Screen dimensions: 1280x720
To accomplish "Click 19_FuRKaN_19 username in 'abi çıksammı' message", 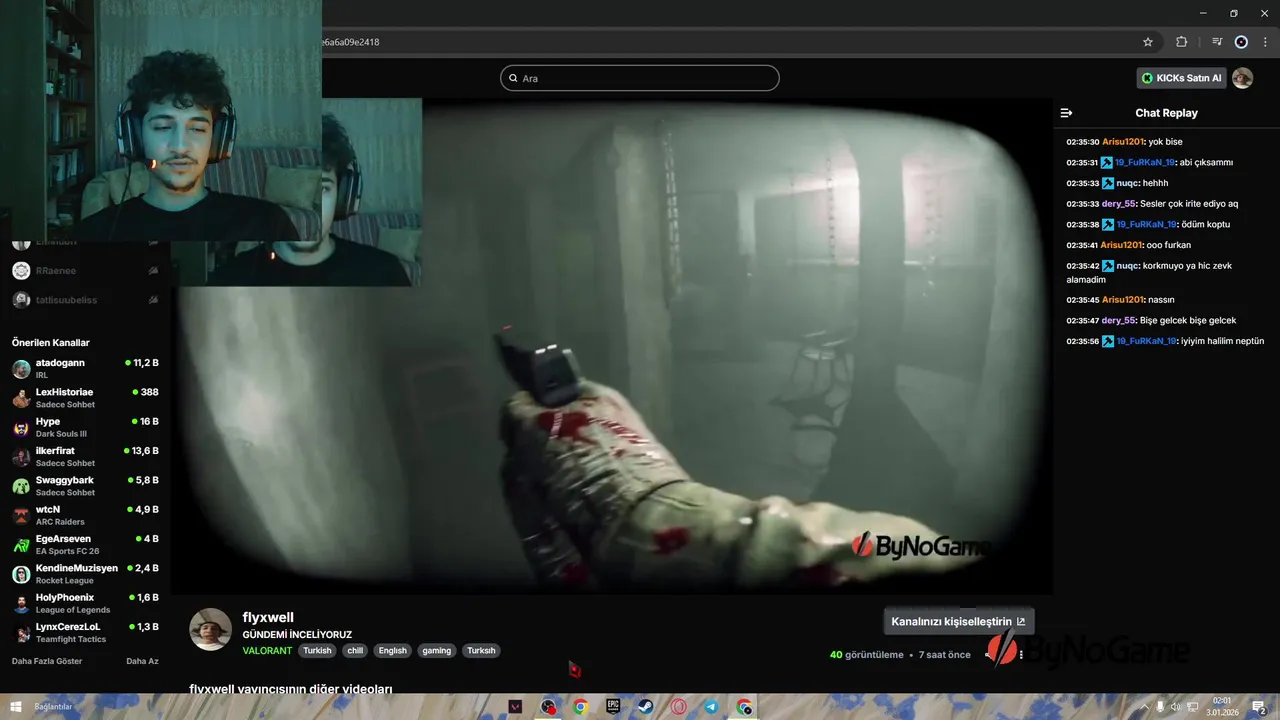I will point(1145,162).
